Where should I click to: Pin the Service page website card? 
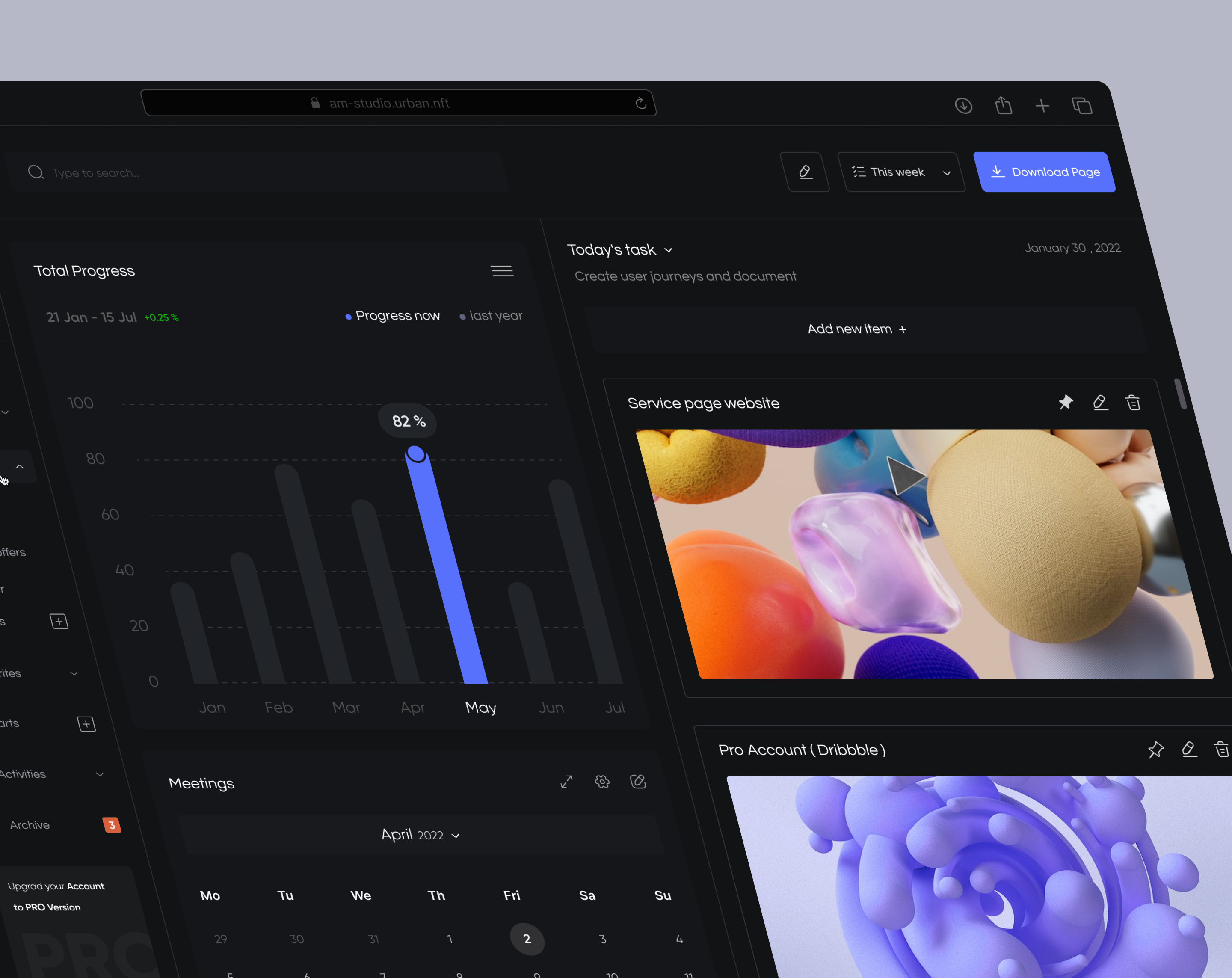pyautogui.click(x=1066, y=403)
